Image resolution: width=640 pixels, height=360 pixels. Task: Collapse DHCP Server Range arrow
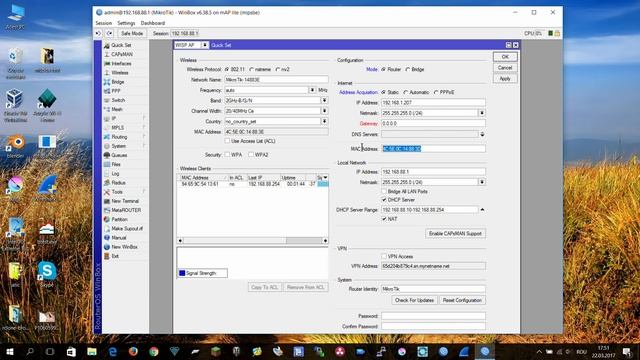482,209
